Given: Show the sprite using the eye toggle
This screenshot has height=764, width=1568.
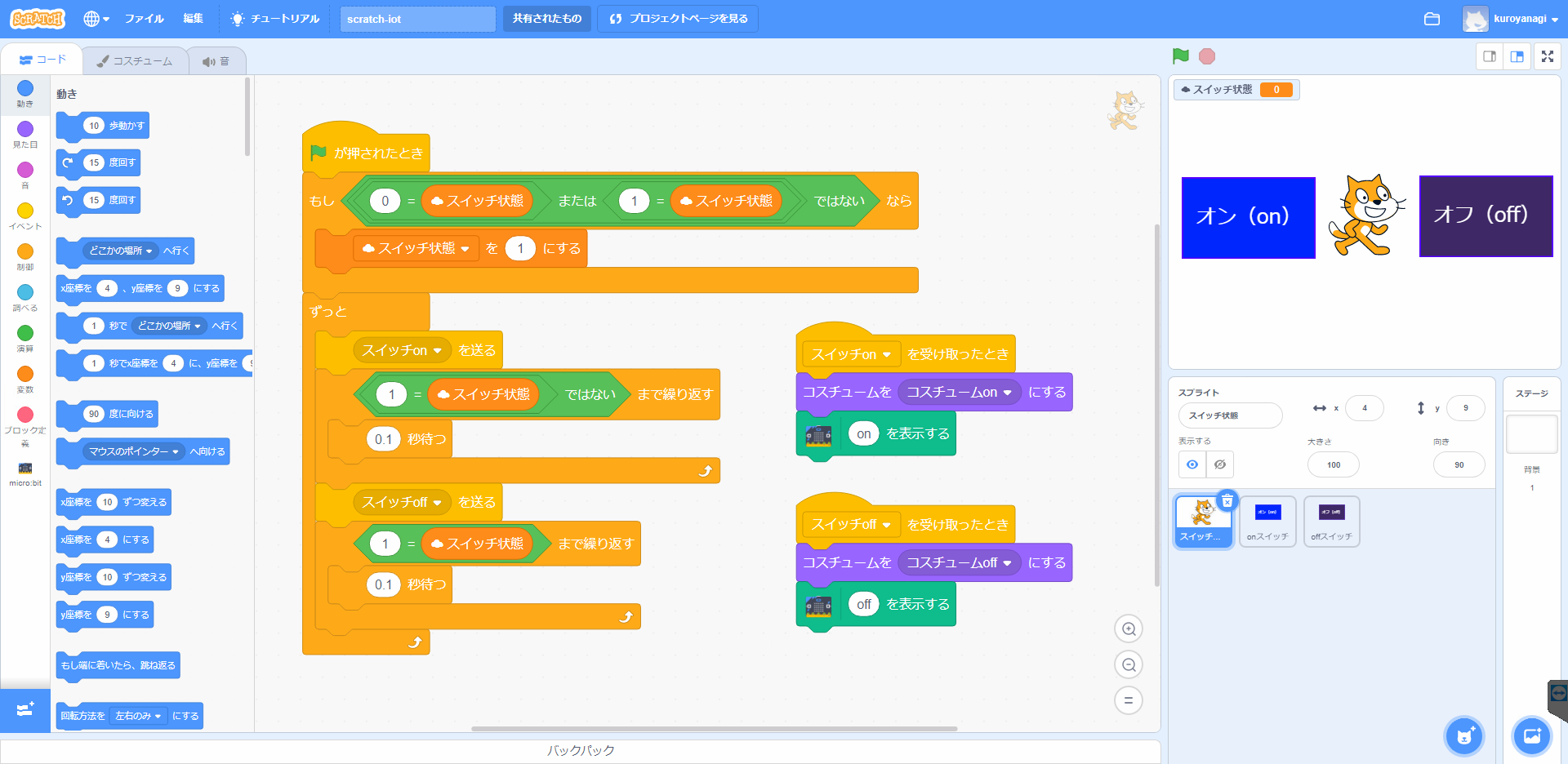Looking at the screenshot, I should [x=1192, y=464].
